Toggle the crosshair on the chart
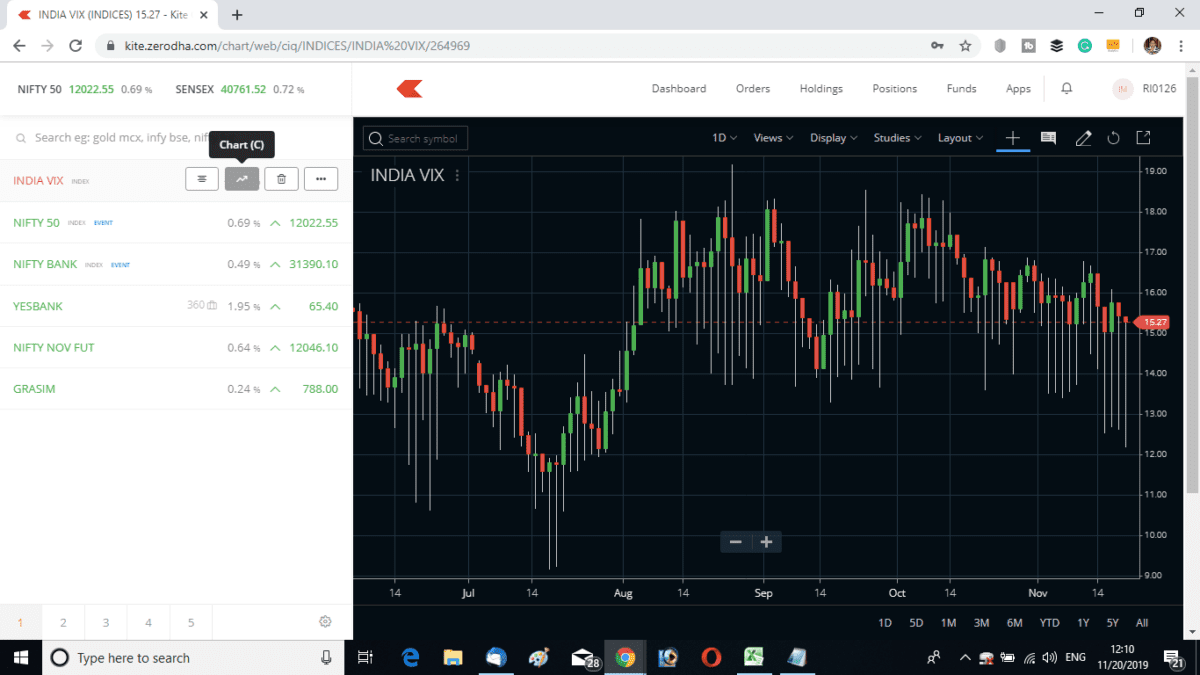The width and height of the screenshot is (1200, 675). coord(1012,138)
